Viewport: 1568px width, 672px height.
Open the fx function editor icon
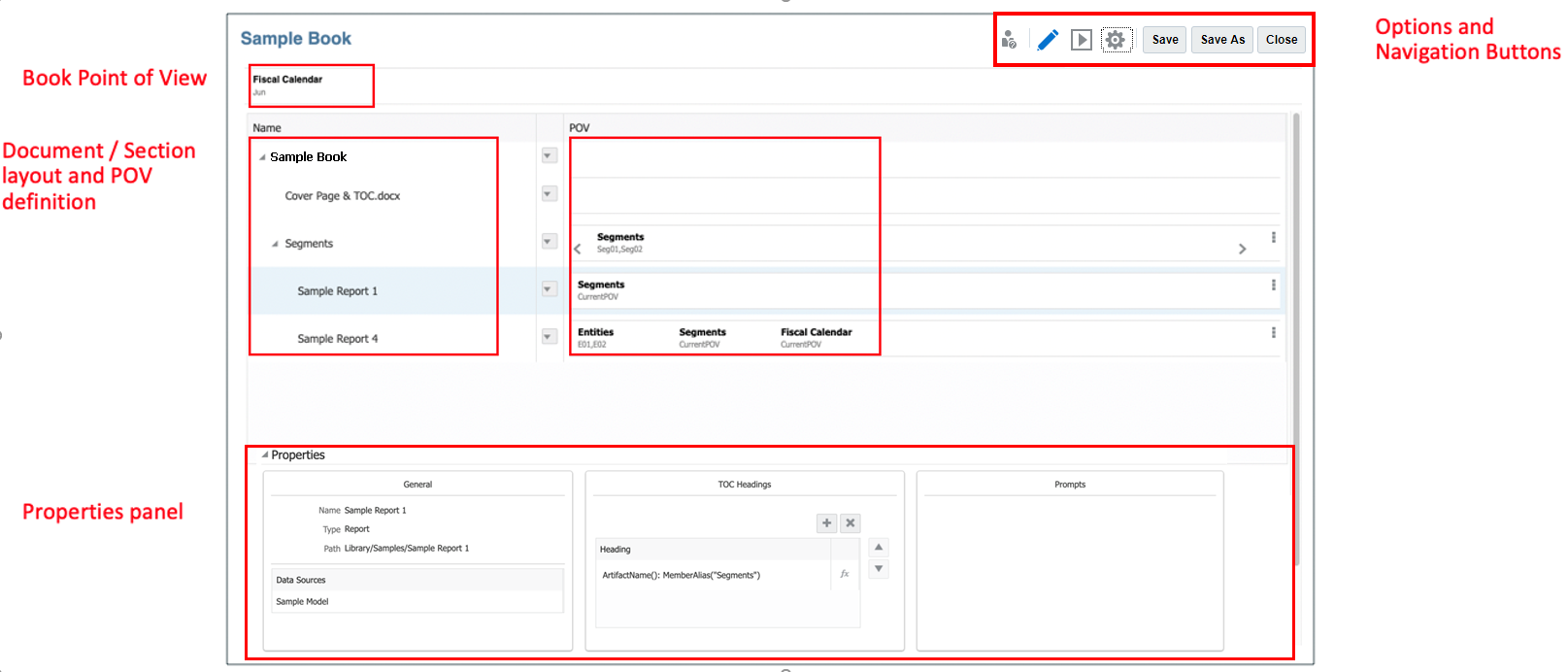point(845,574)
